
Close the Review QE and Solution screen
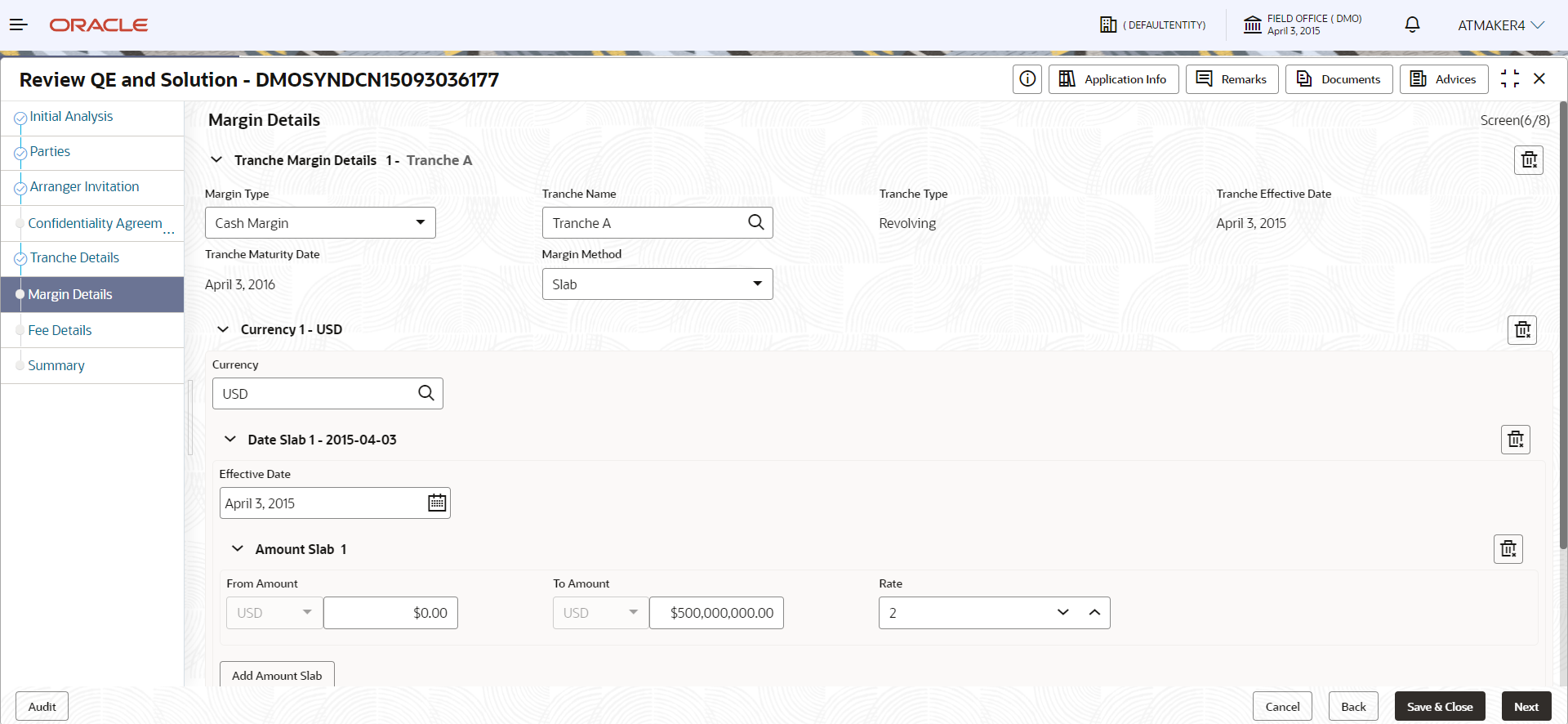point(1539,79)
